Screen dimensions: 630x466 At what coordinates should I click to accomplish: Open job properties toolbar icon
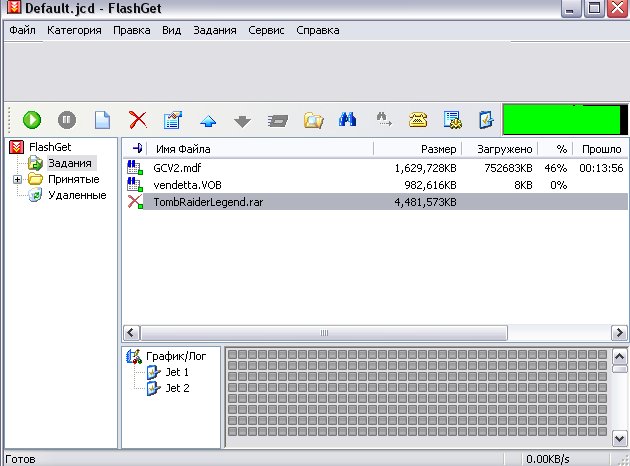173,120
